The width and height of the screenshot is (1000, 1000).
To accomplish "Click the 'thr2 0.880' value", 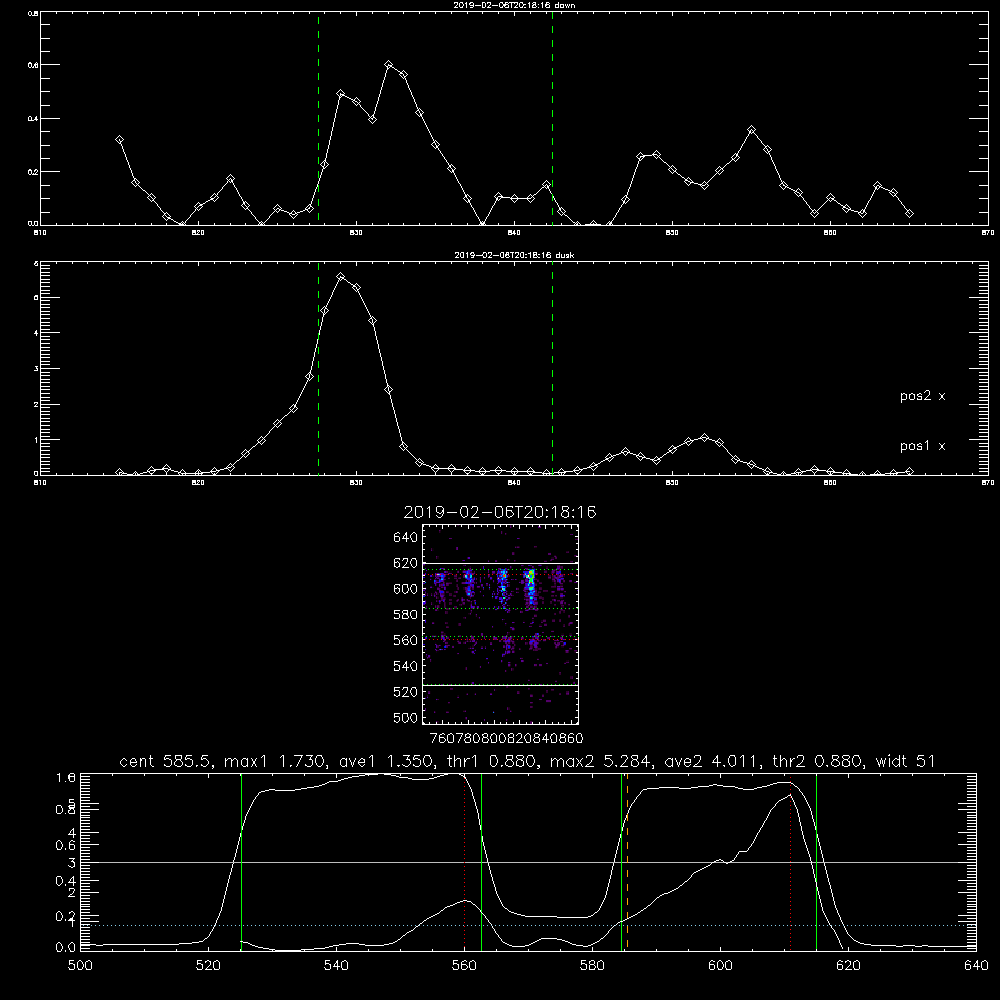I will [x=818, y=761].
